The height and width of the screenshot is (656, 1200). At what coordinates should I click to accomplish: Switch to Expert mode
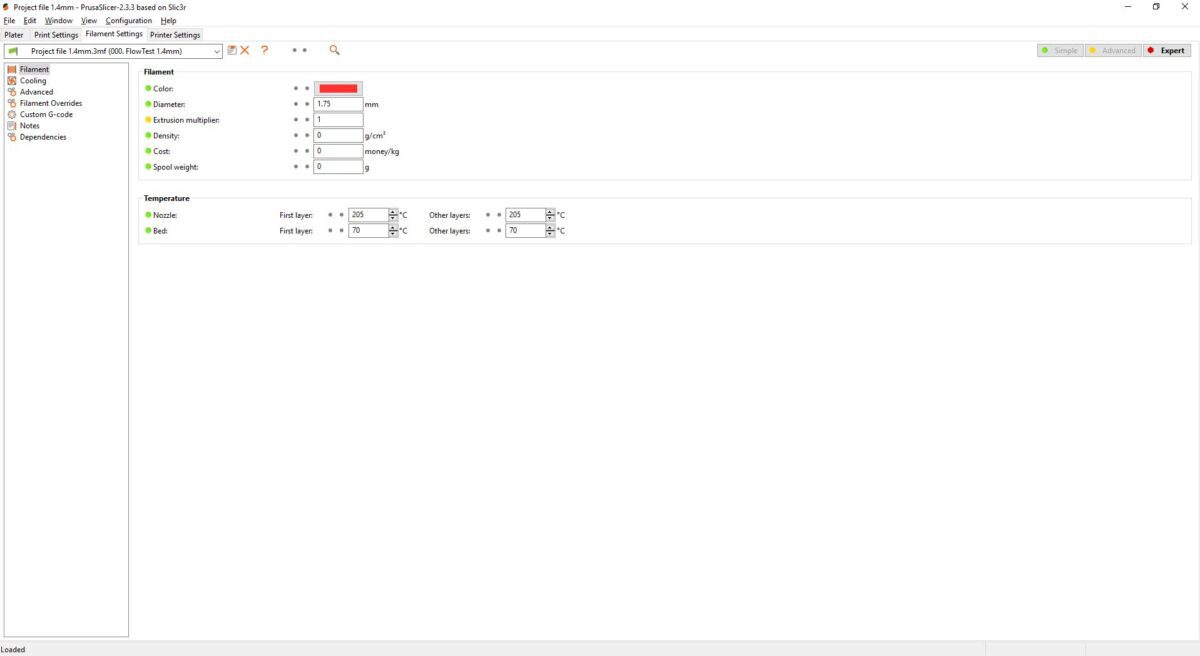coord(1166,50)
